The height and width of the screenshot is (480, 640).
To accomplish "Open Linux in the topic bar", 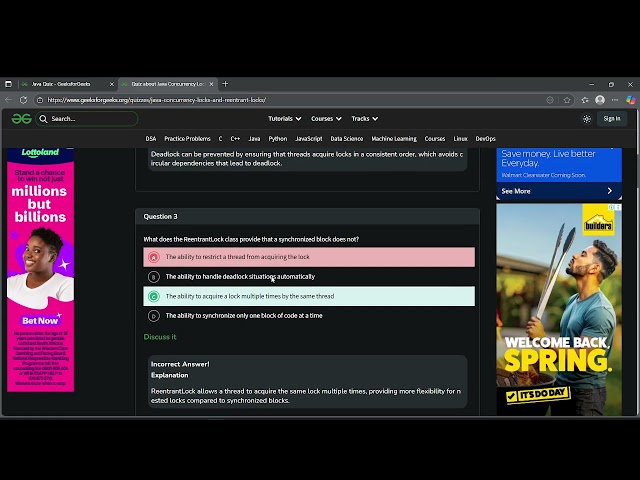I will [x=460, y=139].
